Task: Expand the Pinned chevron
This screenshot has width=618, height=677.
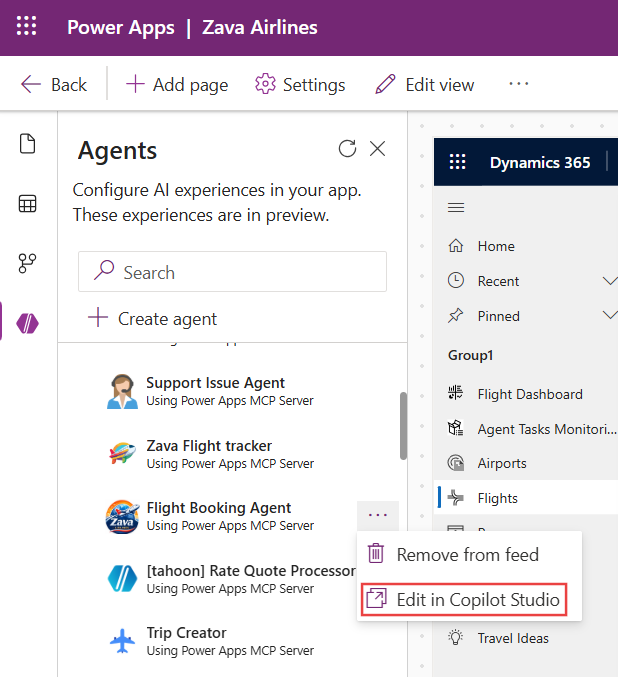Action: coord(610,315)
